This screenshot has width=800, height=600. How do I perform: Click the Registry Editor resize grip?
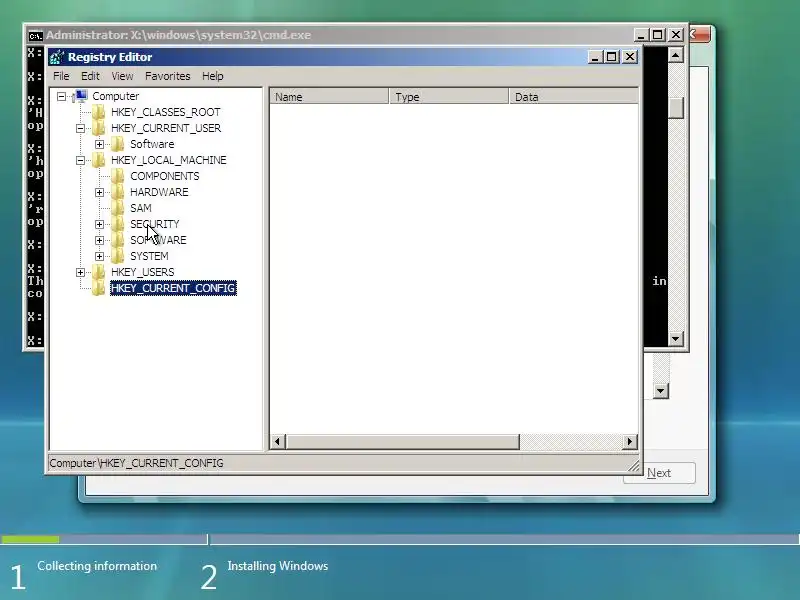tap(633, 465)
